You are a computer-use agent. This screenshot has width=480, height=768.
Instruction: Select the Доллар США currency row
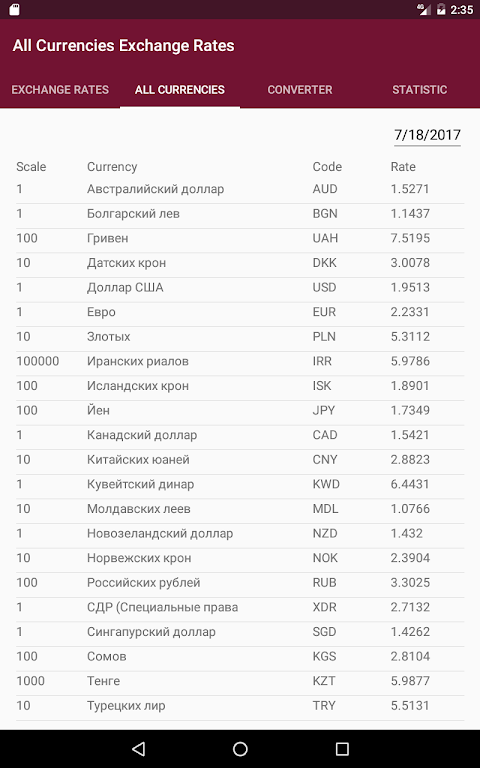click(240, 288)
